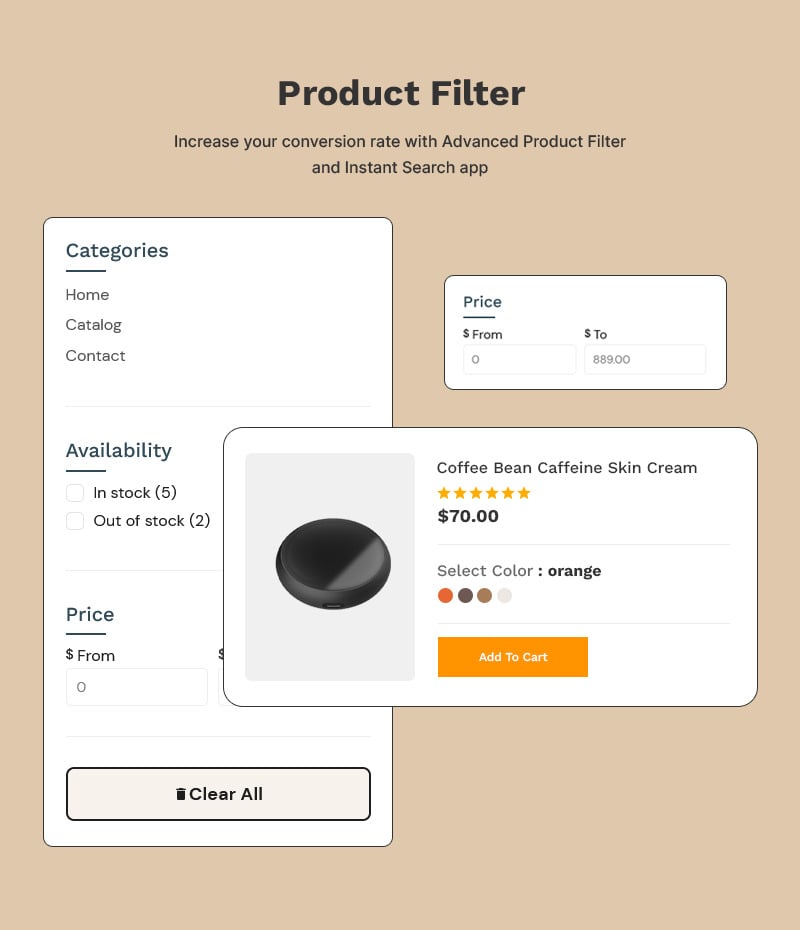Image resolution: width=800 pixels, height=930 pixels.
Task: Click the To price field showing 889.00
Action: (644, 359)
